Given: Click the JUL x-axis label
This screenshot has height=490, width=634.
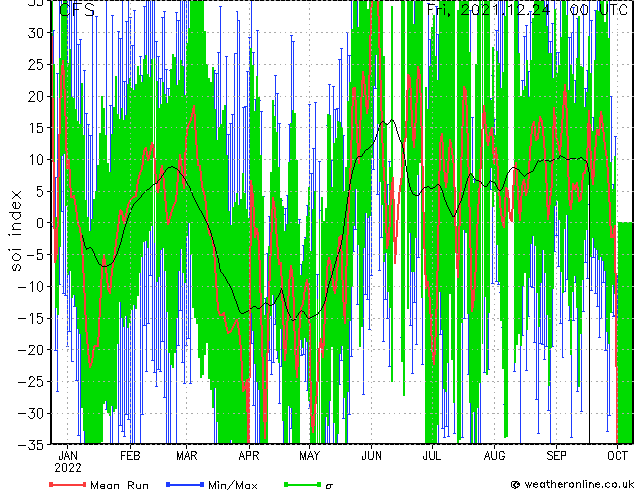Looking at the screenshot, I should pyautogui.click(x=432, y=456).
